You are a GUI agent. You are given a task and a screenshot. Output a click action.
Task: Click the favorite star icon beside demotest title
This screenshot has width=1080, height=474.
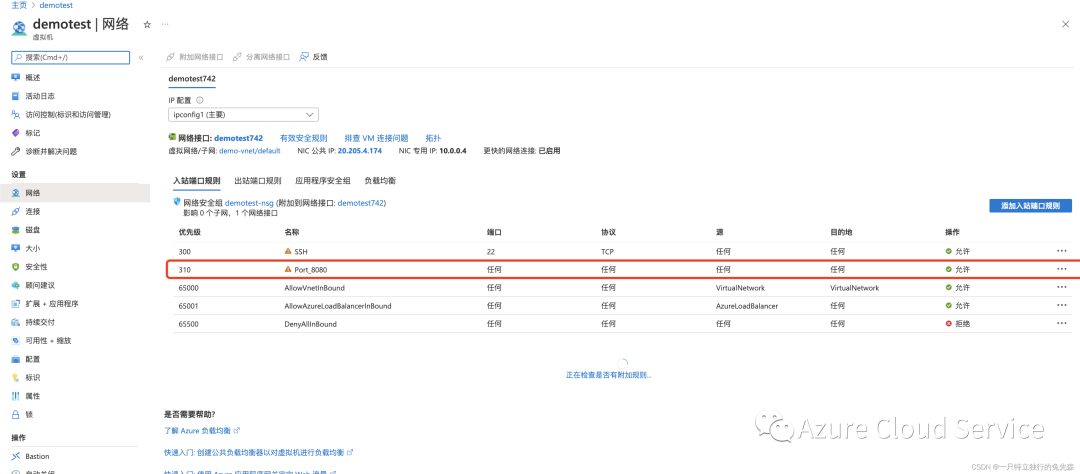tap(147, 24)
